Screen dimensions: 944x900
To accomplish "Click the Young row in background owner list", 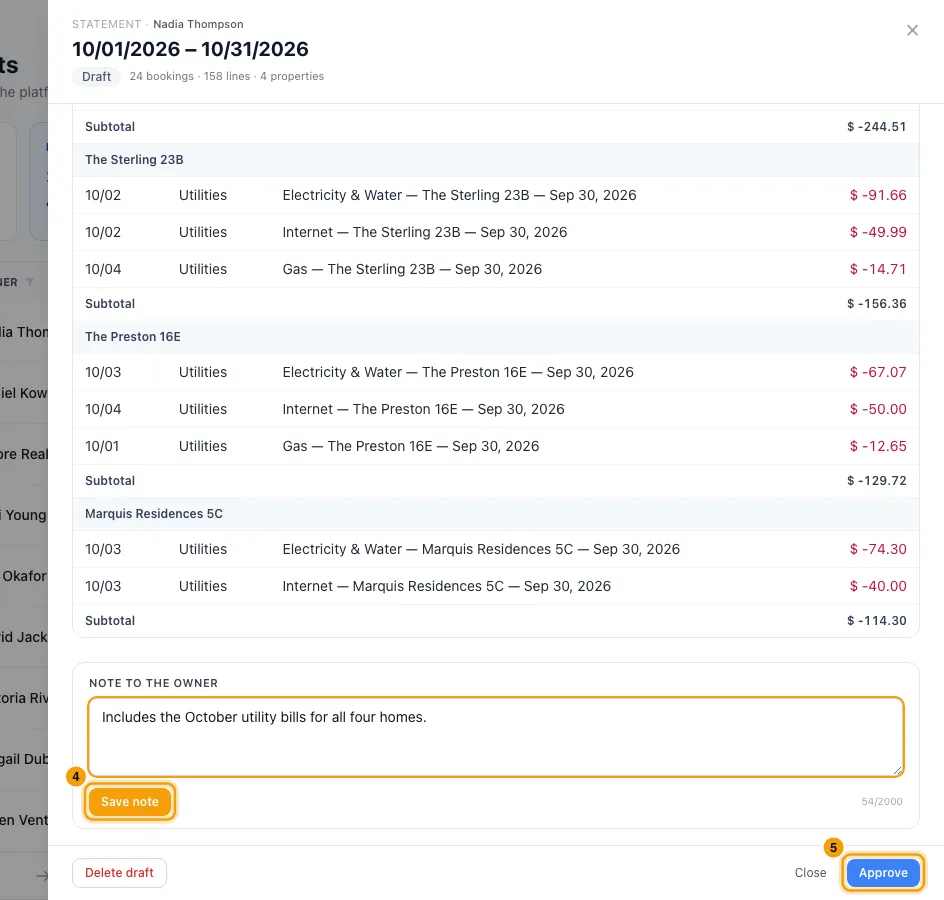I will [x=24, y=515].
